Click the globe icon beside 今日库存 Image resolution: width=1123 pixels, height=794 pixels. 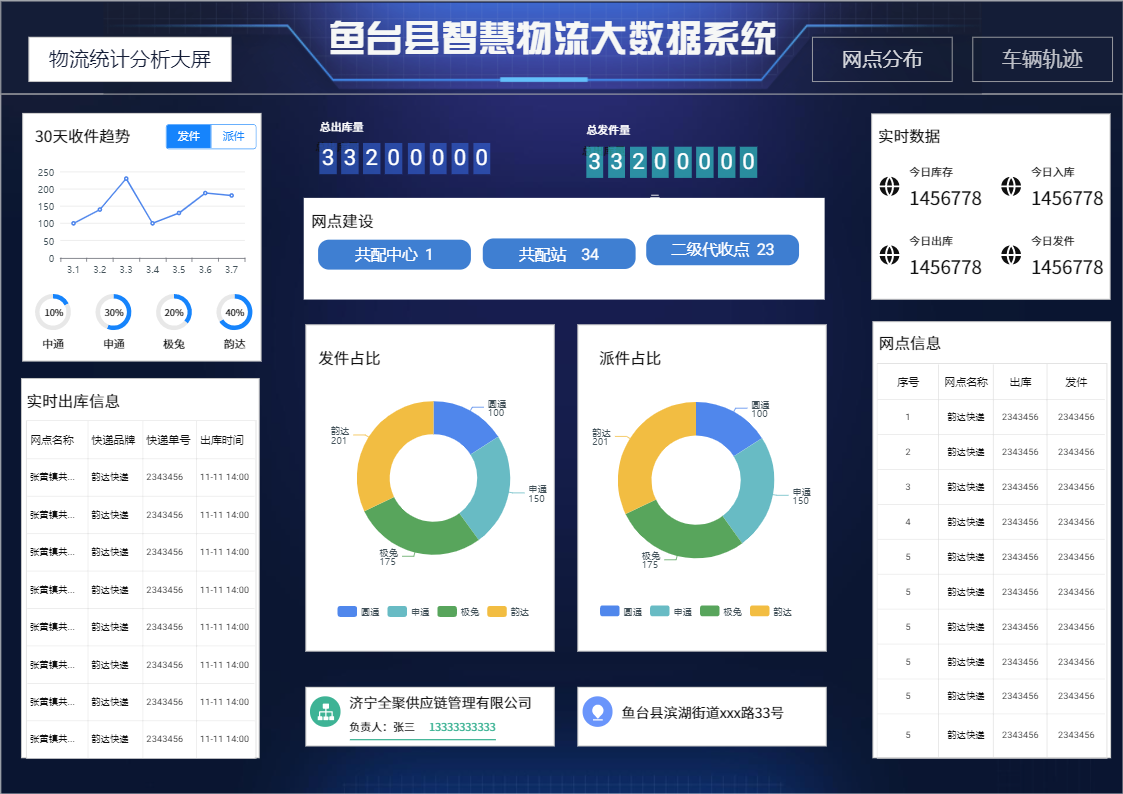[889, 186]
